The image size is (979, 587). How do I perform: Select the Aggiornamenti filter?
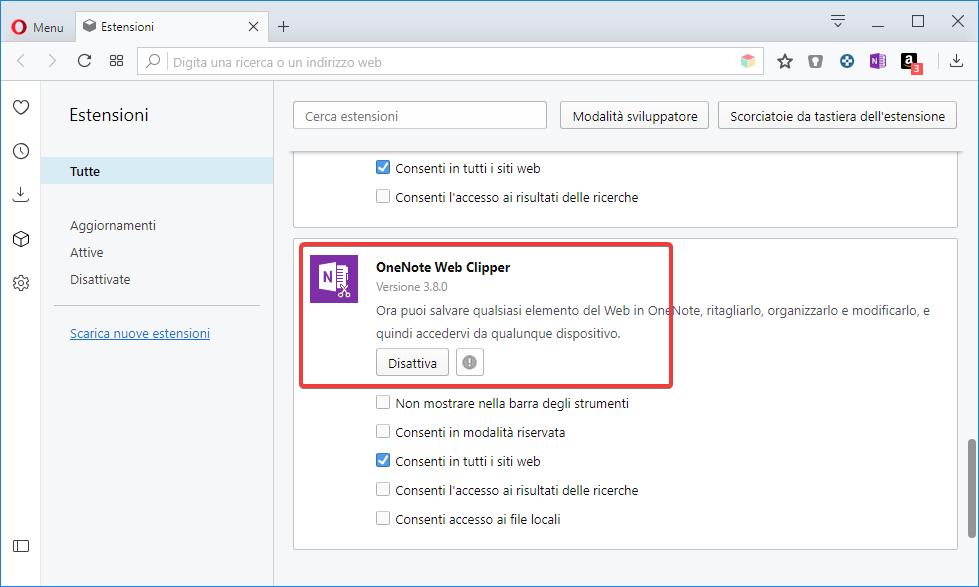[113, 225]
